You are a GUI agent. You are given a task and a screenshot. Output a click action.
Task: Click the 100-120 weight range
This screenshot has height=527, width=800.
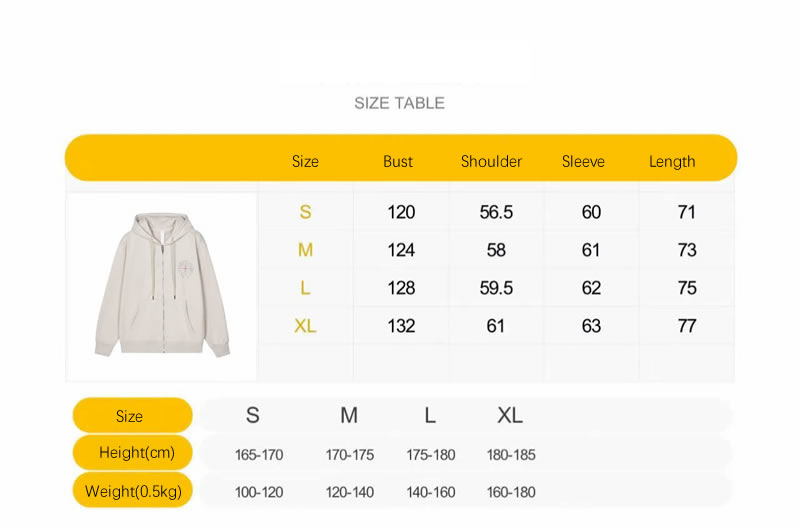click(259, 492)
